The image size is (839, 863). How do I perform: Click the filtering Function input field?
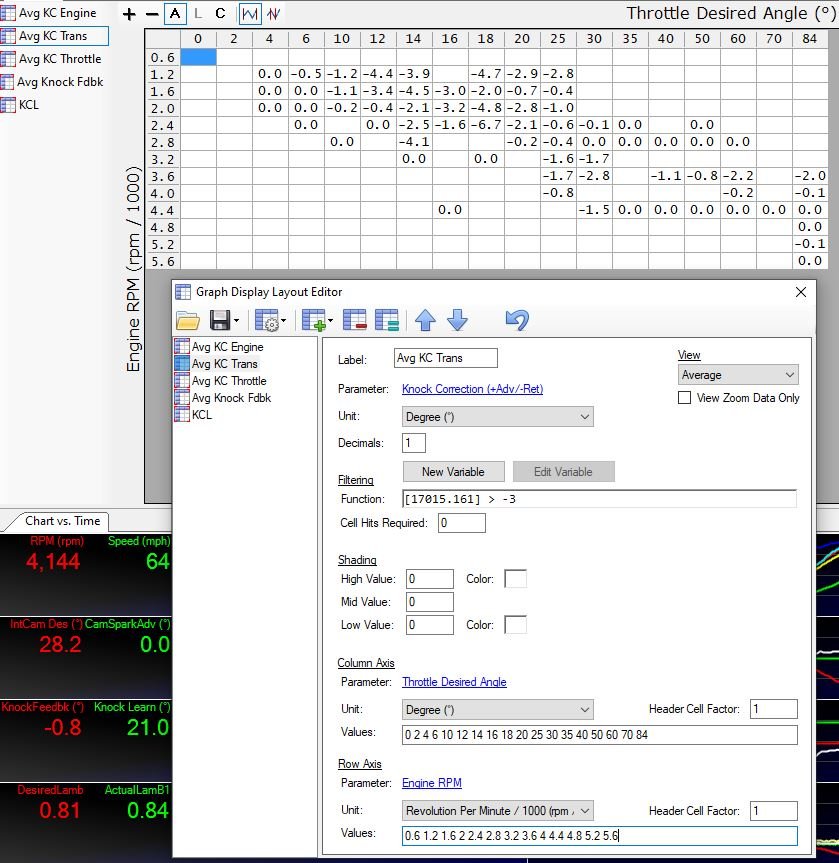[x=600, y=499]
